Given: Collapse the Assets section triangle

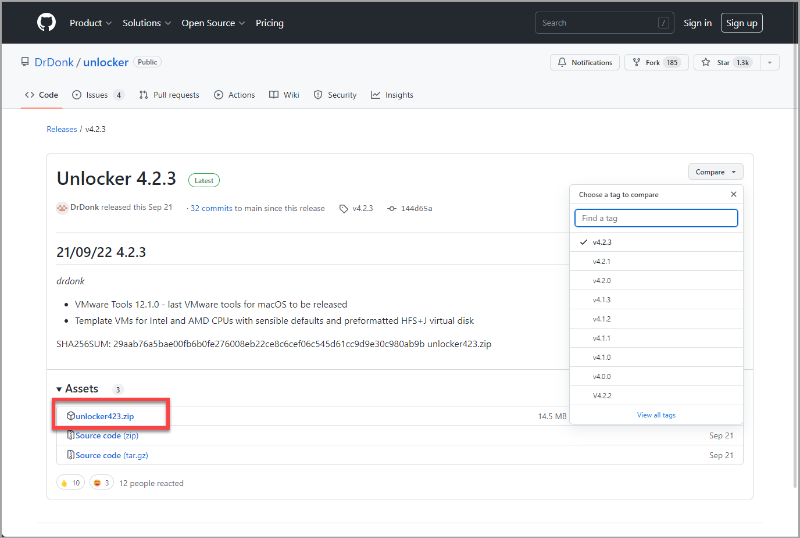Looking at the screenshot, I should coord(59,389).
